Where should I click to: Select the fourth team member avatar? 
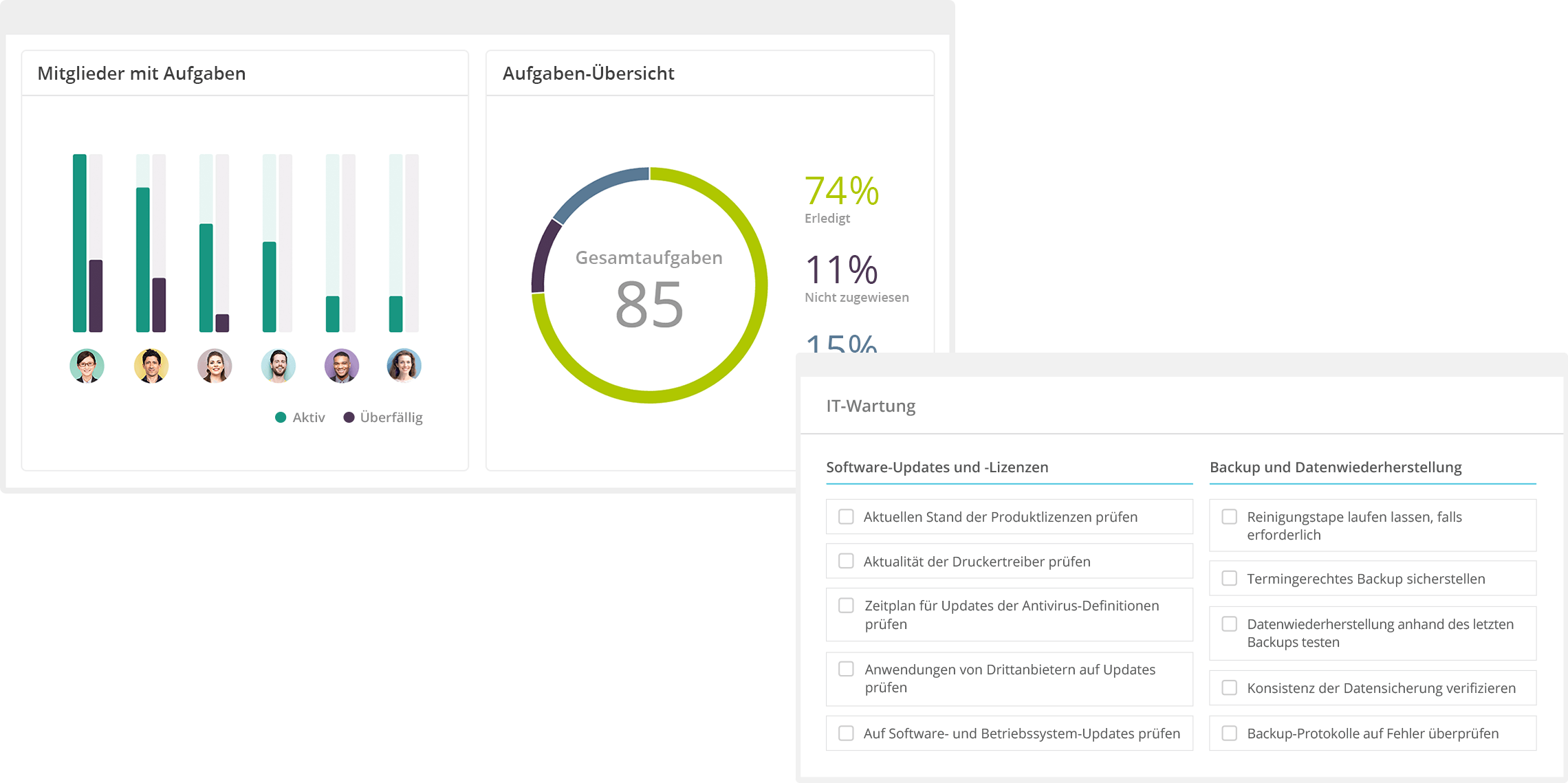point(278,366)
